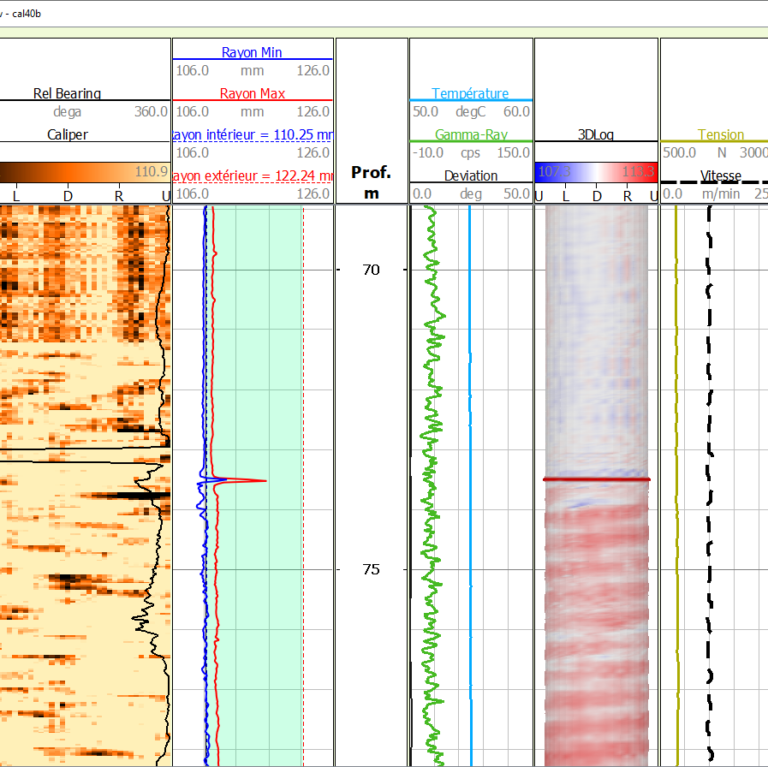Click the 70 m depth marker

[x=371, y=270]
